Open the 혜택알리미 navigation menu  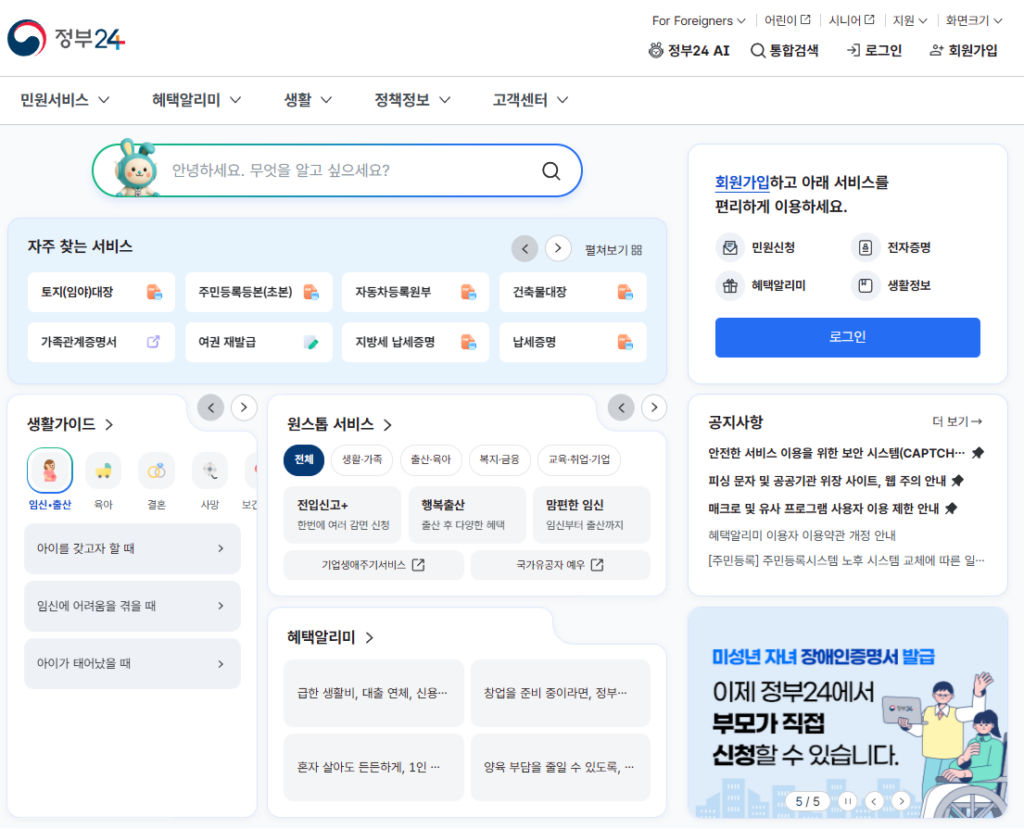[x=197, y=100]
